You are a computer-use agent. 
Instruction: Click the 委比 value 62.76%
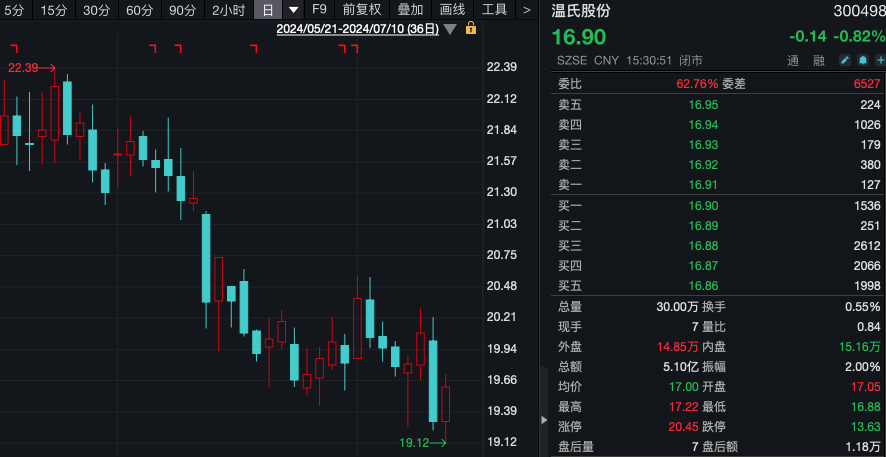[697, 84]
